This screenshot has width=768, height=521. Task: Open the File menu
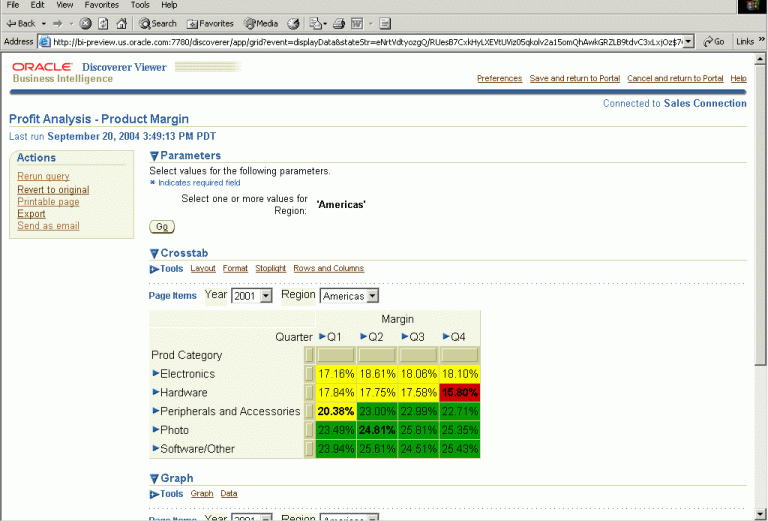coord(13,5)
